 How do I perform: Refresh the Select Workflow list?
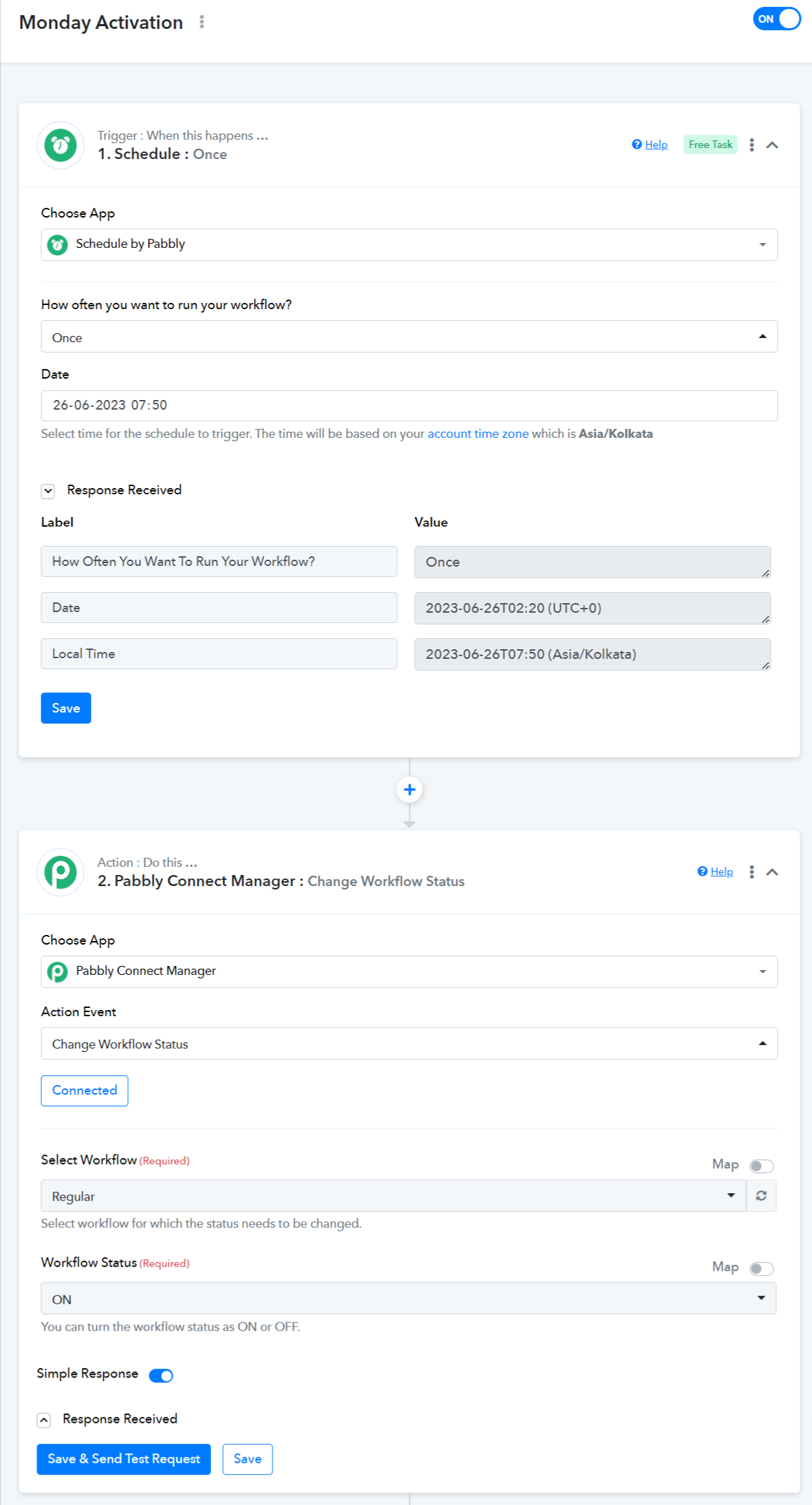[x=761, y=1196]
